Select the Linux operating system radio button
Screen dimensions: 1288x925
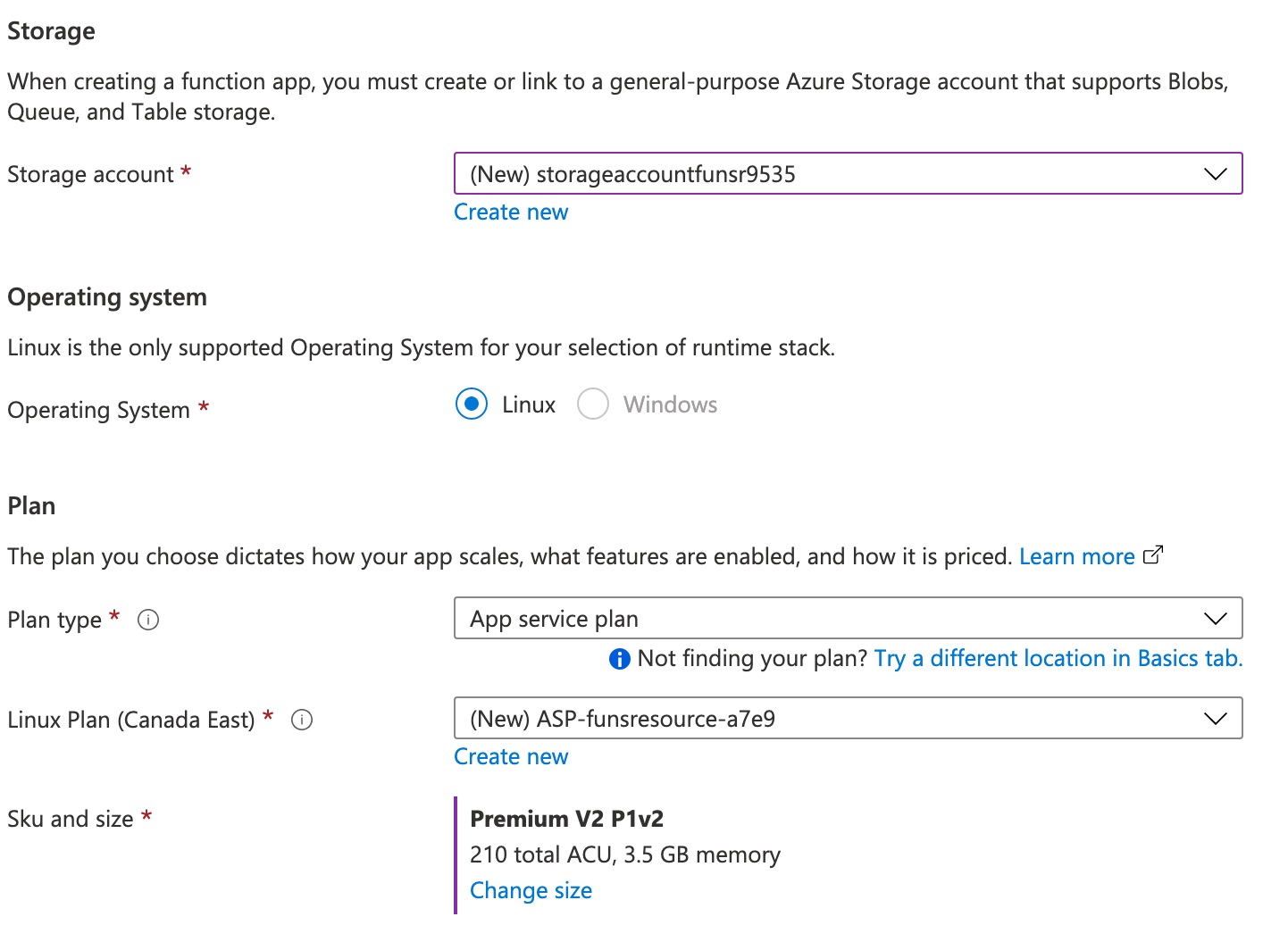tap(472, 404)
